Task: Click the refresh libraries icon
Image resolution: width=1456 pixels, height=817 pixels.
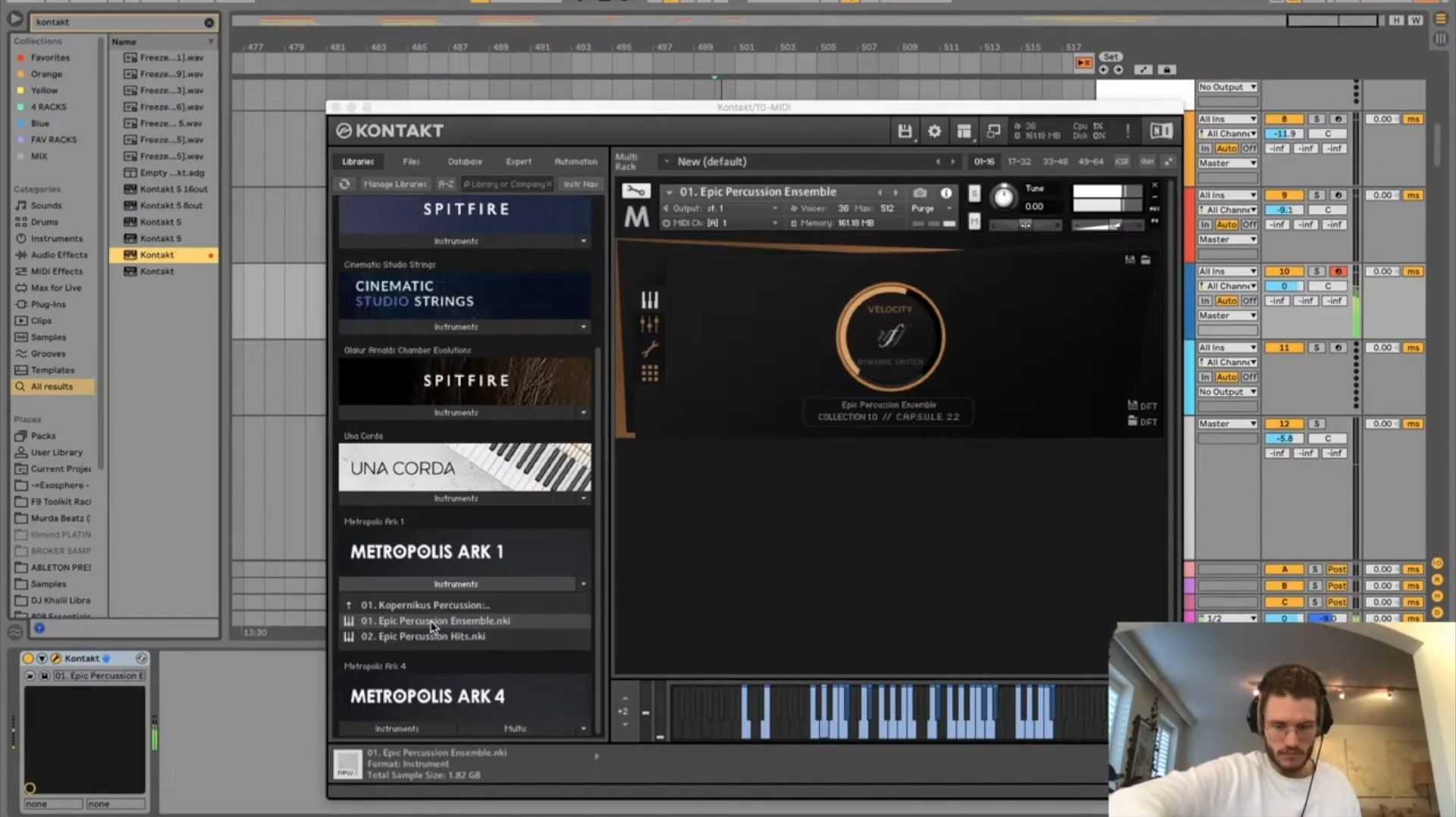Action: click(x=344, y=184)
